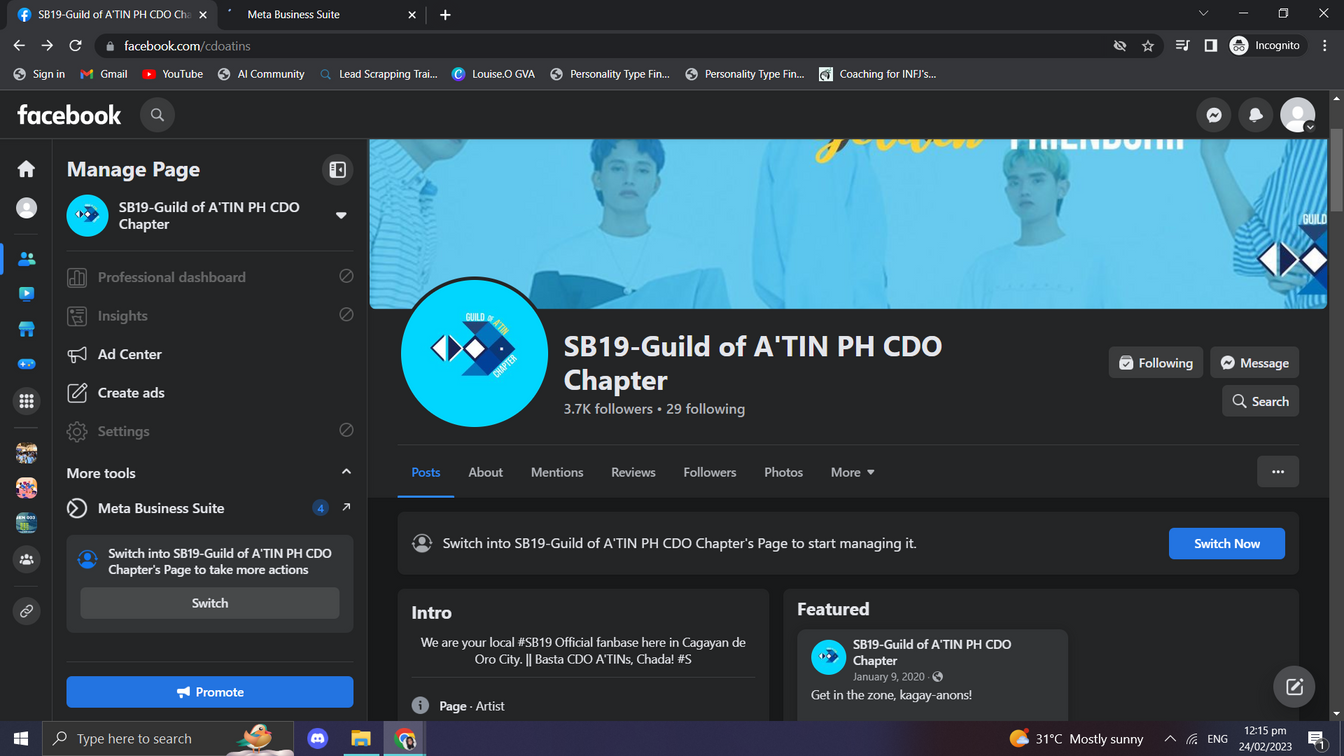Open Discord from the taskbar

318,739
